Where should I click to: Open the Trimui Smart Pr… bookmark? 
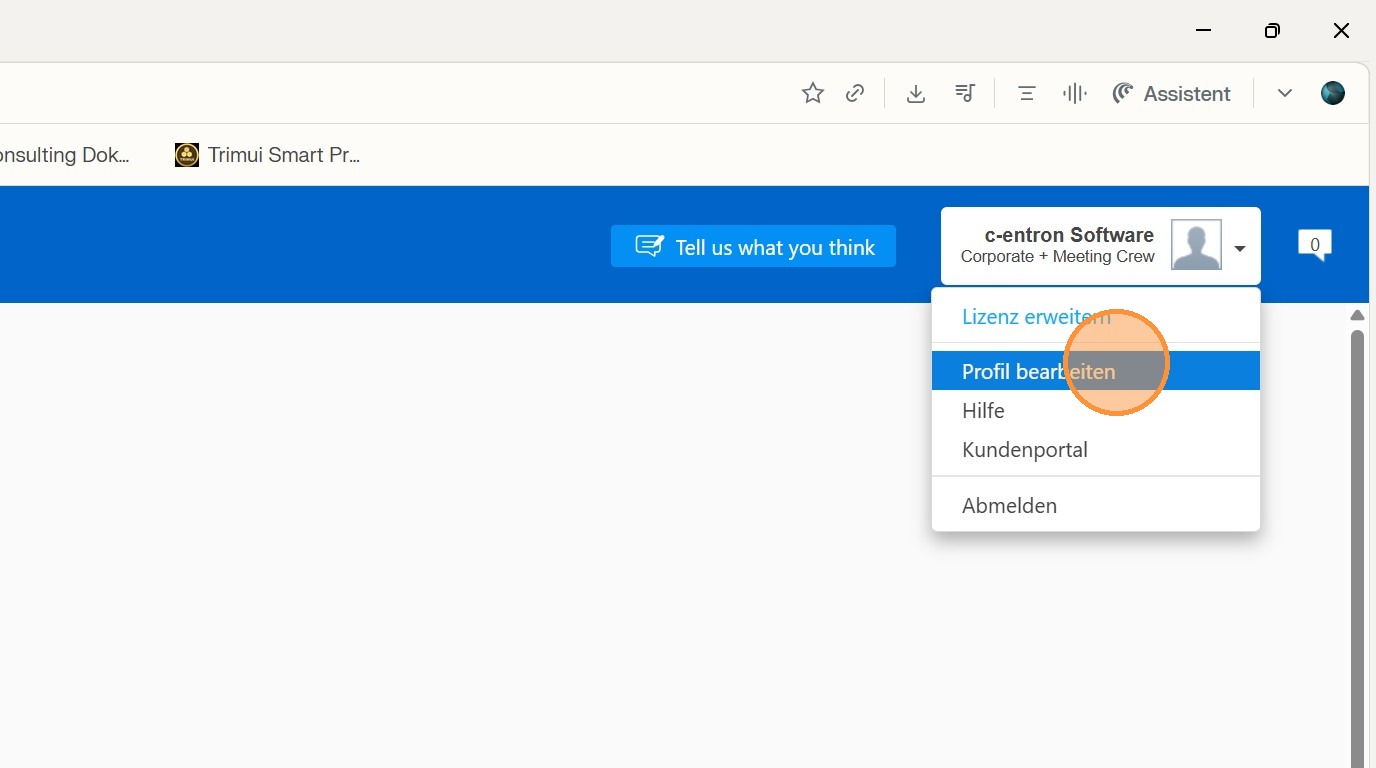(267, 155)
